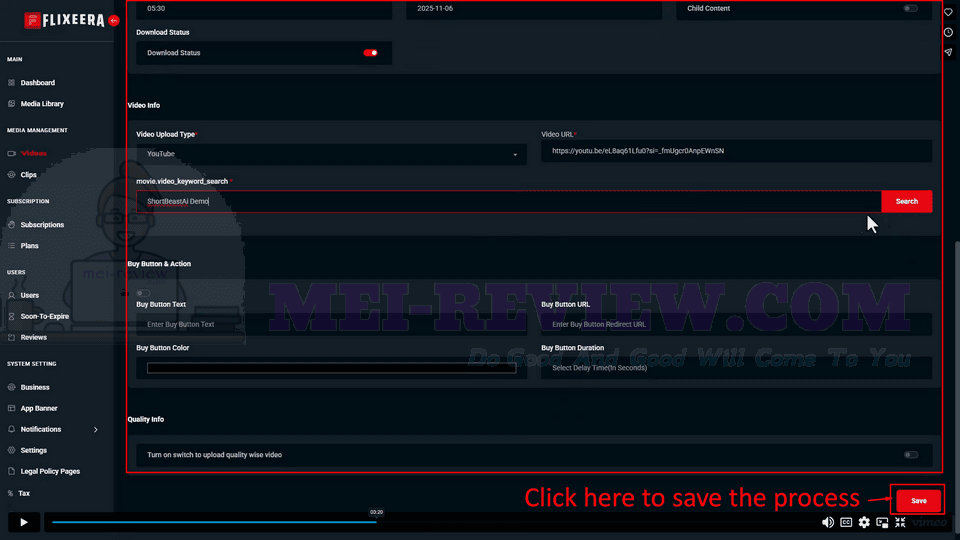The height and width of the screenshot is (540, 960).
Task: Click the Dashboard sidebar icon
Action: 11,83
